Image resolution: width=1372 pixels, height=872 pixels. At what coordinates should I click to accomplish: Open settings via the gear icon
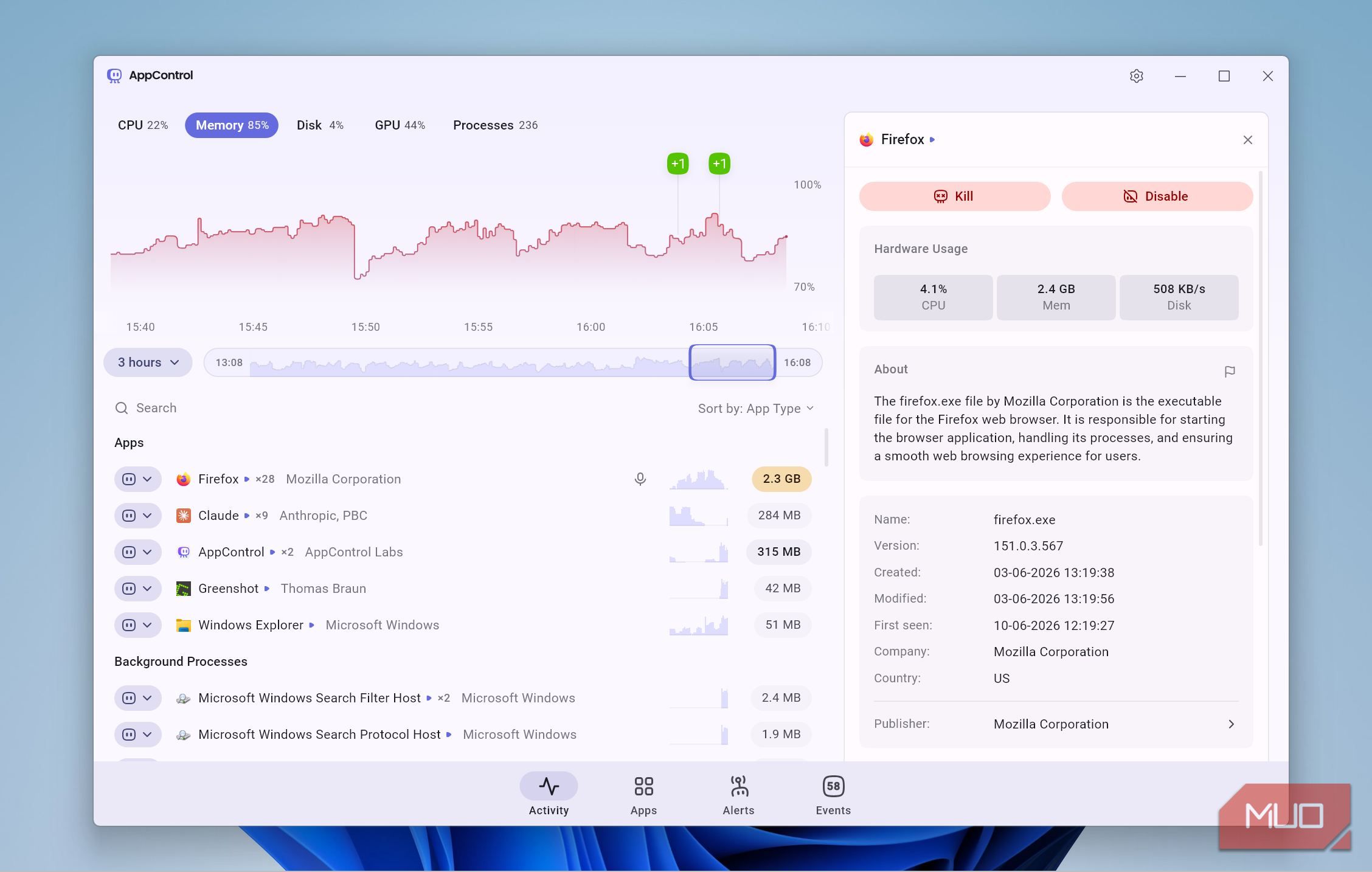tap(1136, 76)
